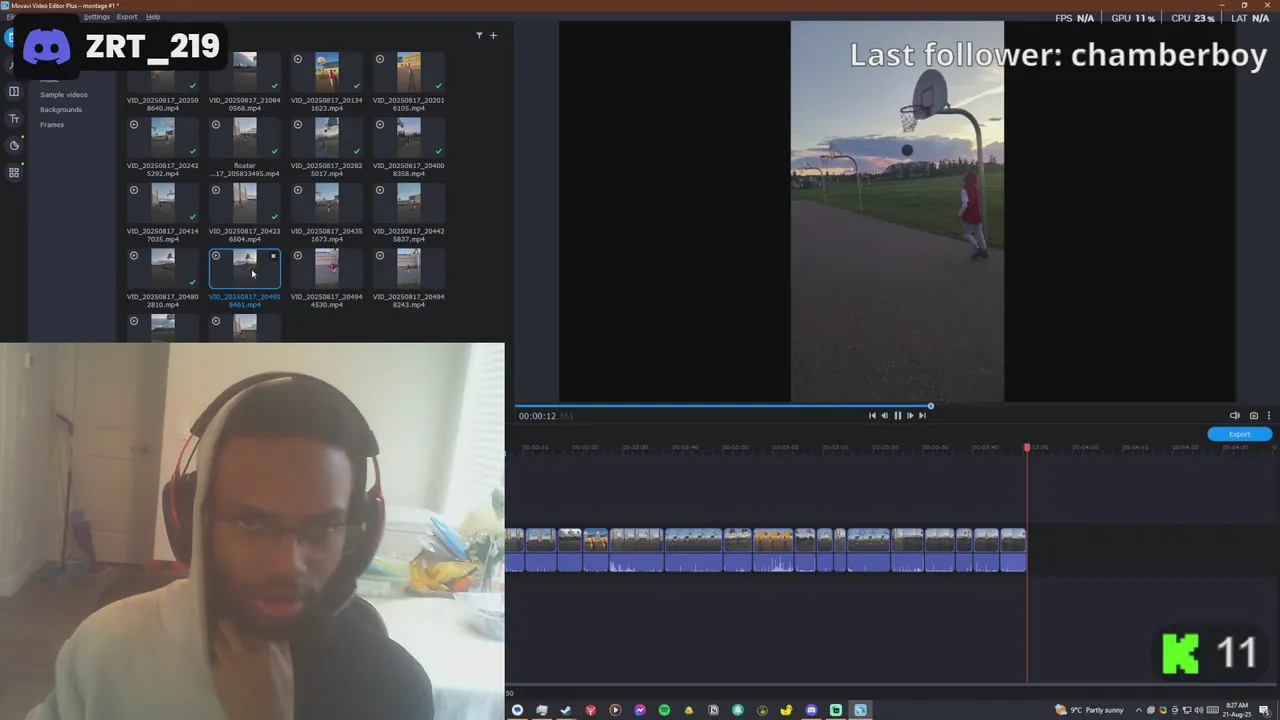Open the Export menu
Image resolution: width=1280 pixels, height=720 pixels.
click(127, 17)
